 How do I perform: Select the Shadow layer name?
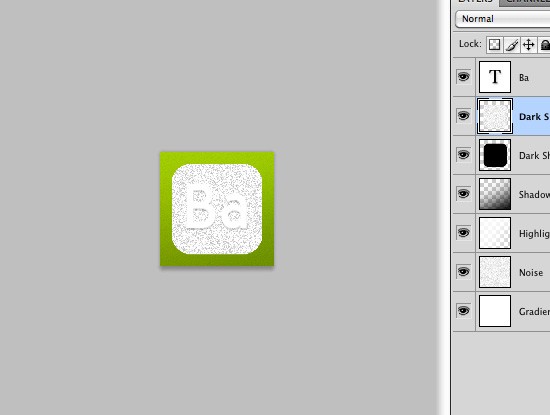coord(534,194)
